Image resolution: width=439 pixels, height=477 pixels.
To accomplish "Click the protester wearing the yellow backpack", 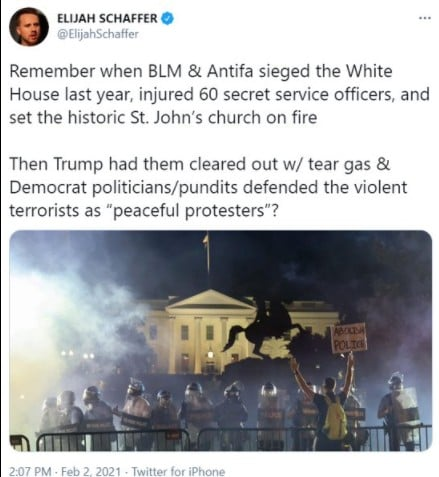I will point(327,403).
